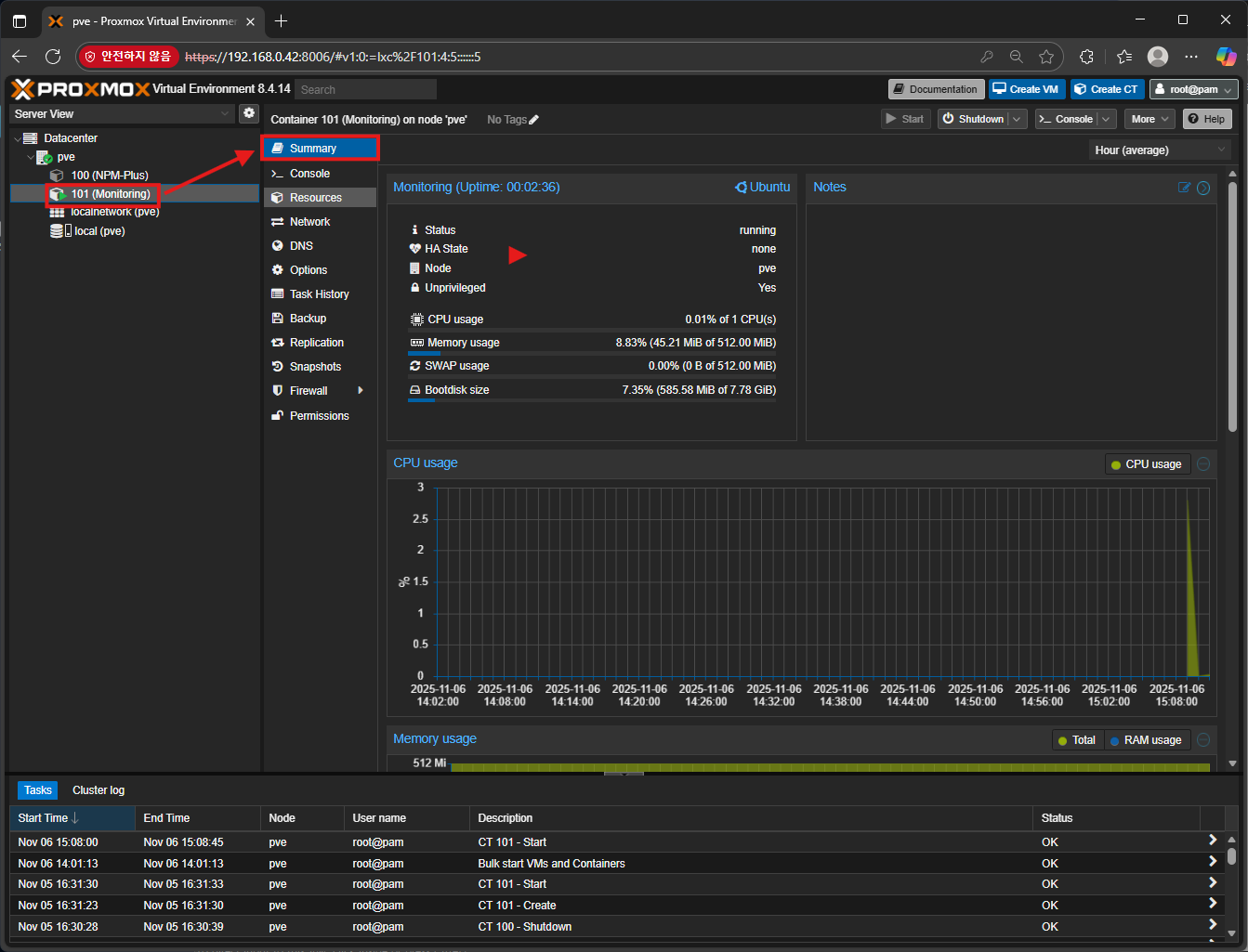Open the Snapshots menu item
The width and height of the screenshot is (1248, 952).
pos(320,367)
